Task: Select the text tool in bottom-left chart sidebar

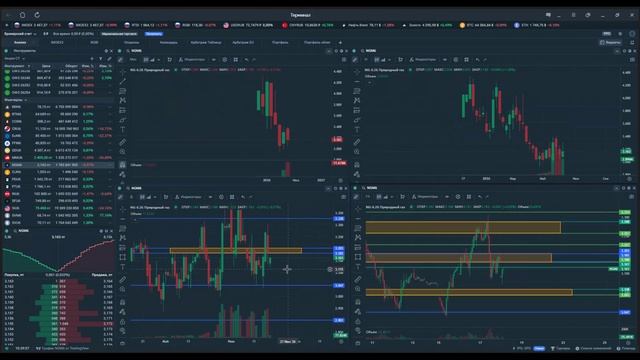Action: pyautogui.click(x=122, y=267)
